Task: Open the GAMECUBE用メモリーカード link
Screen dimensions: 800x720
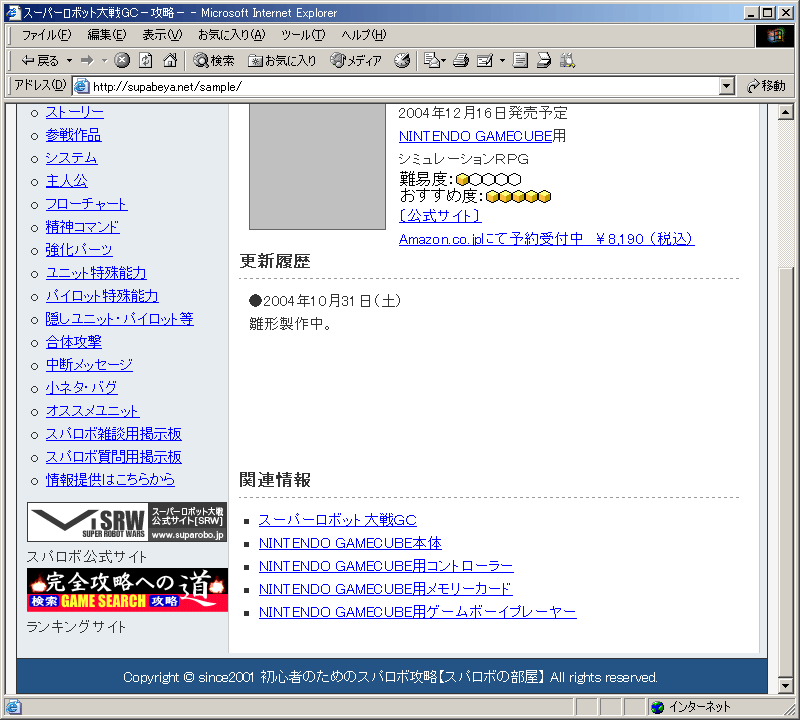Action: (385, 589)
